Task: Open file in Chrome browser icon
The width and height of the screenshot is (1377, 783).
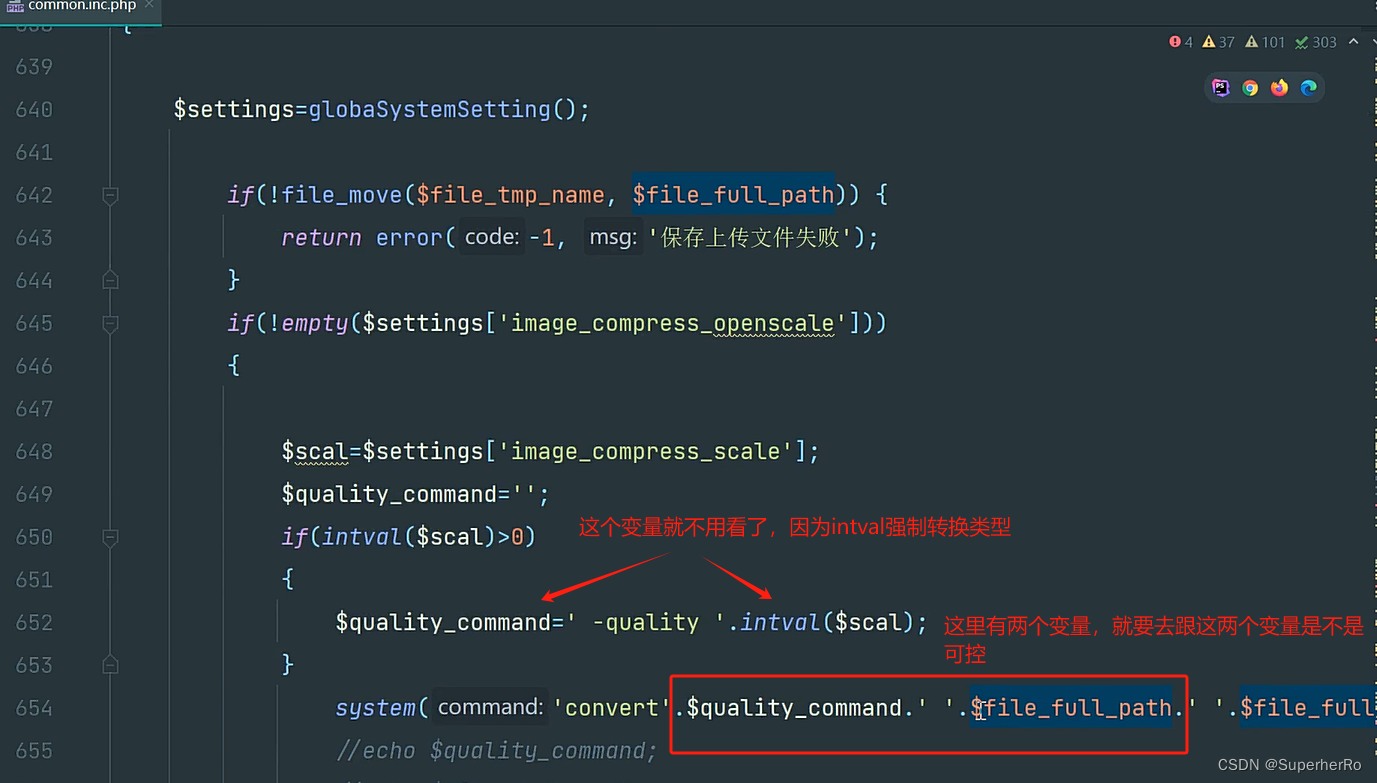Action: pyautogui.click(x=1250, y=88)
